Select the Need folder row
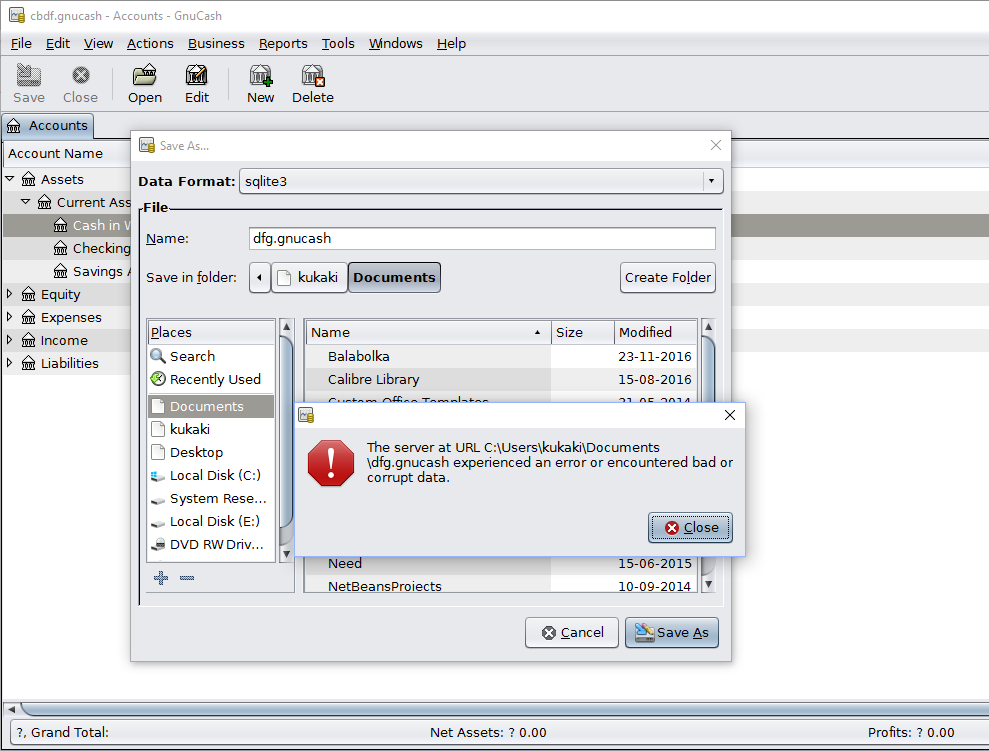Screen dimensions: 989x751 point(501,564)
